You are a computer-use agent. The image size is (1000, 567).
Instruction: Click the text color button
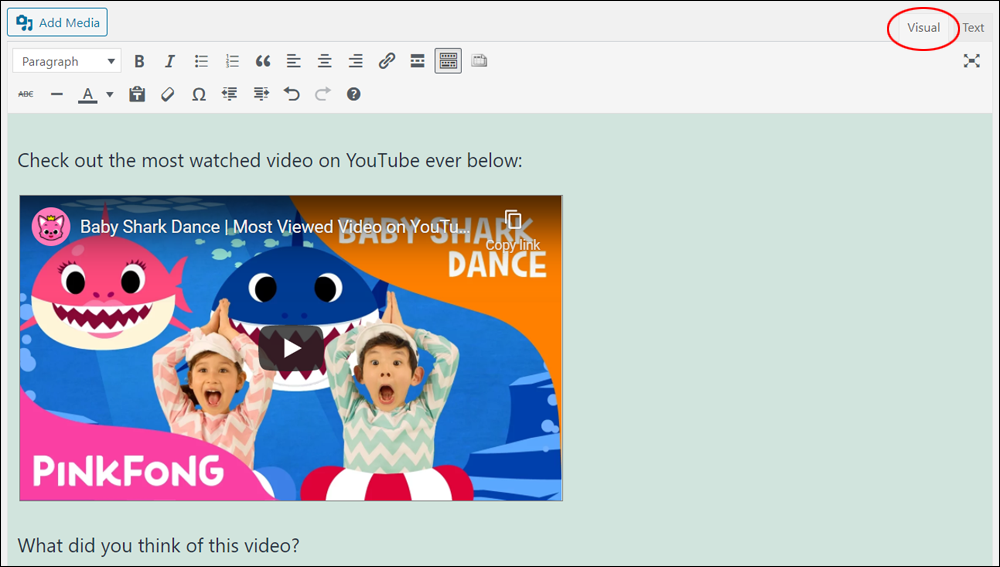(88, 94)
